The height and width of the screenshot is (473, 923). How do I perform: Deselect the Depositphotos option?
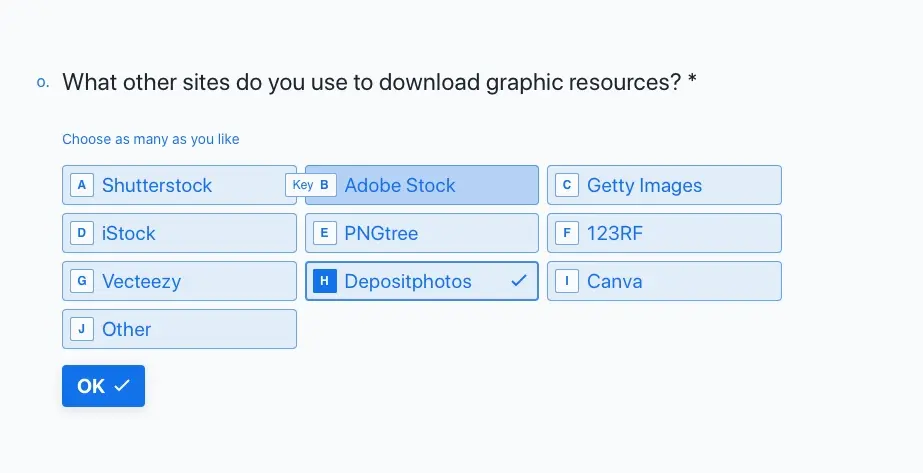click(x=421, y=281)
